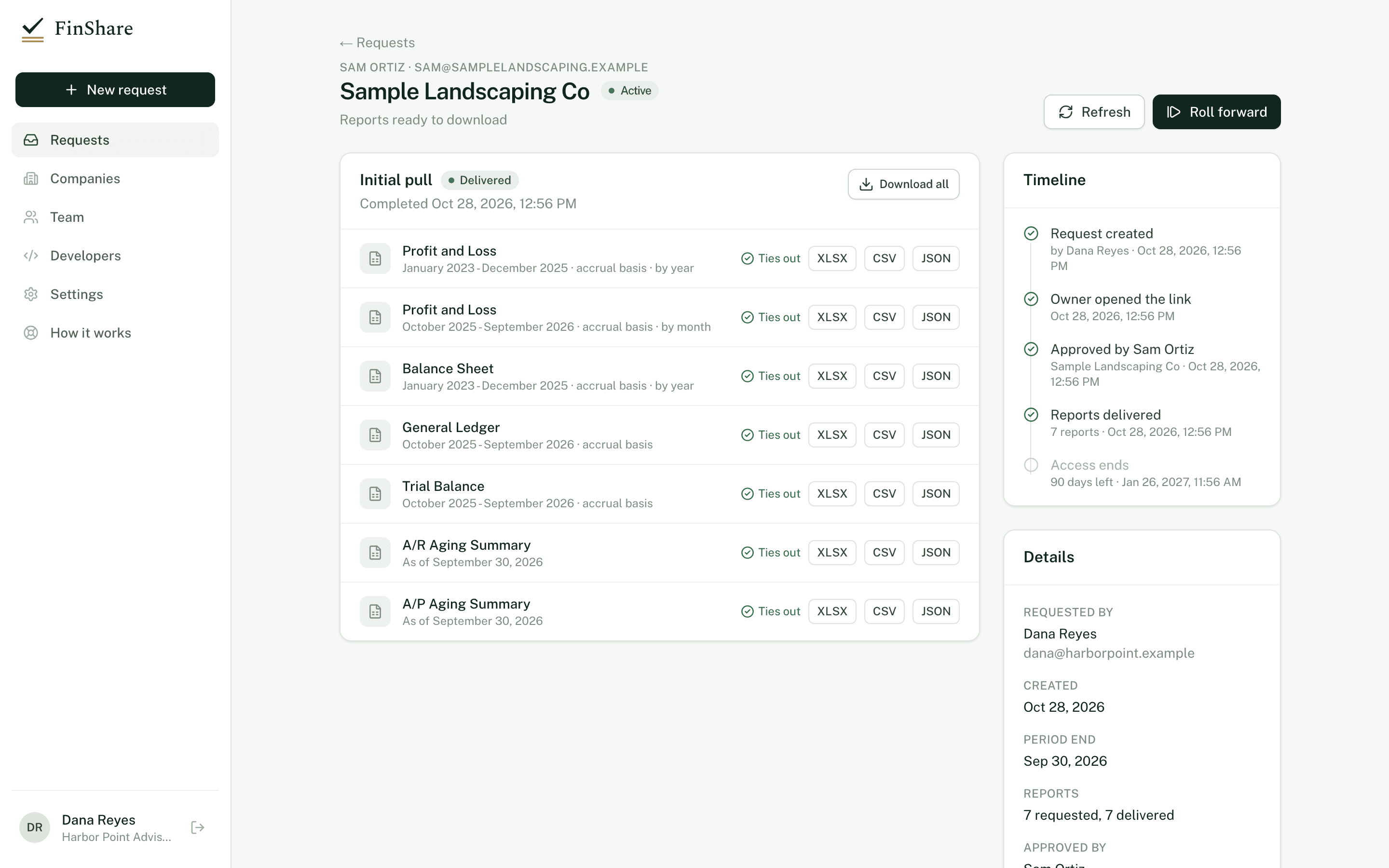This screenshot has height=868, width=1389.
Task: Download Balance Sheet as XLSX
Action: coord(832,376)
